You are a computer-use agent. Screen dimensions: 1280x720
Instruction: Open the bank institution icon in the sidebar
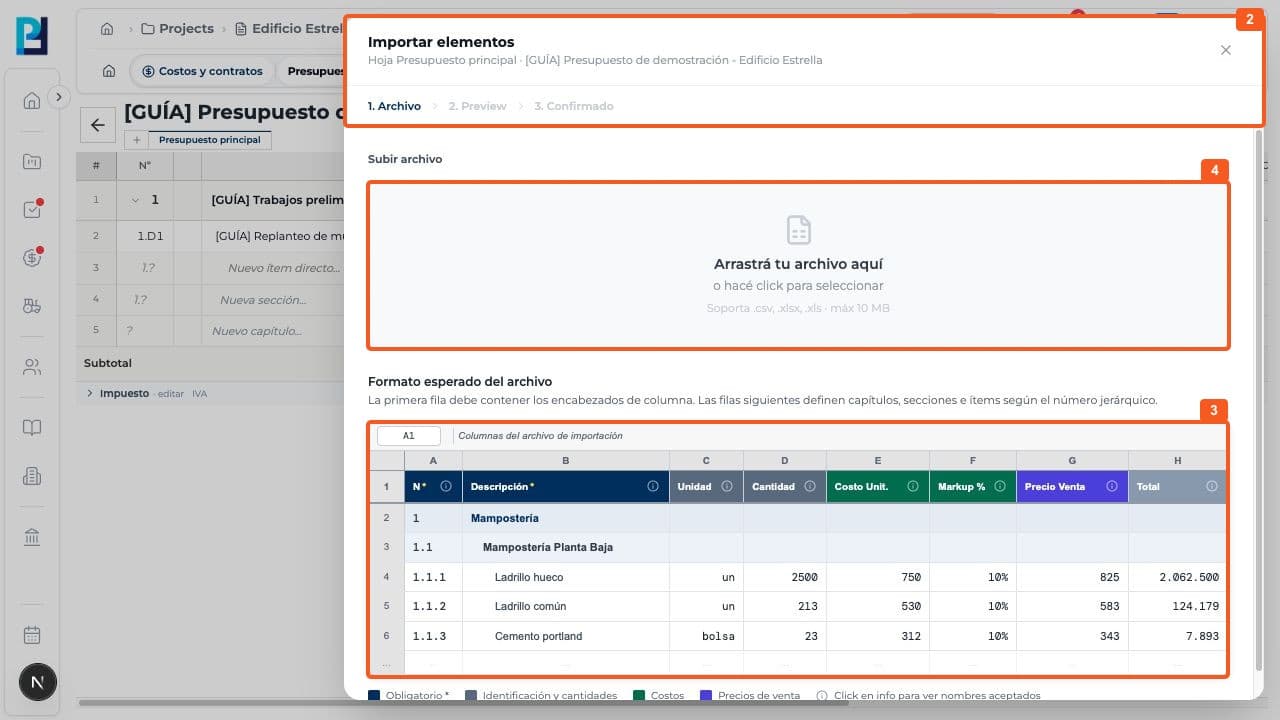[x=32, y=538]
